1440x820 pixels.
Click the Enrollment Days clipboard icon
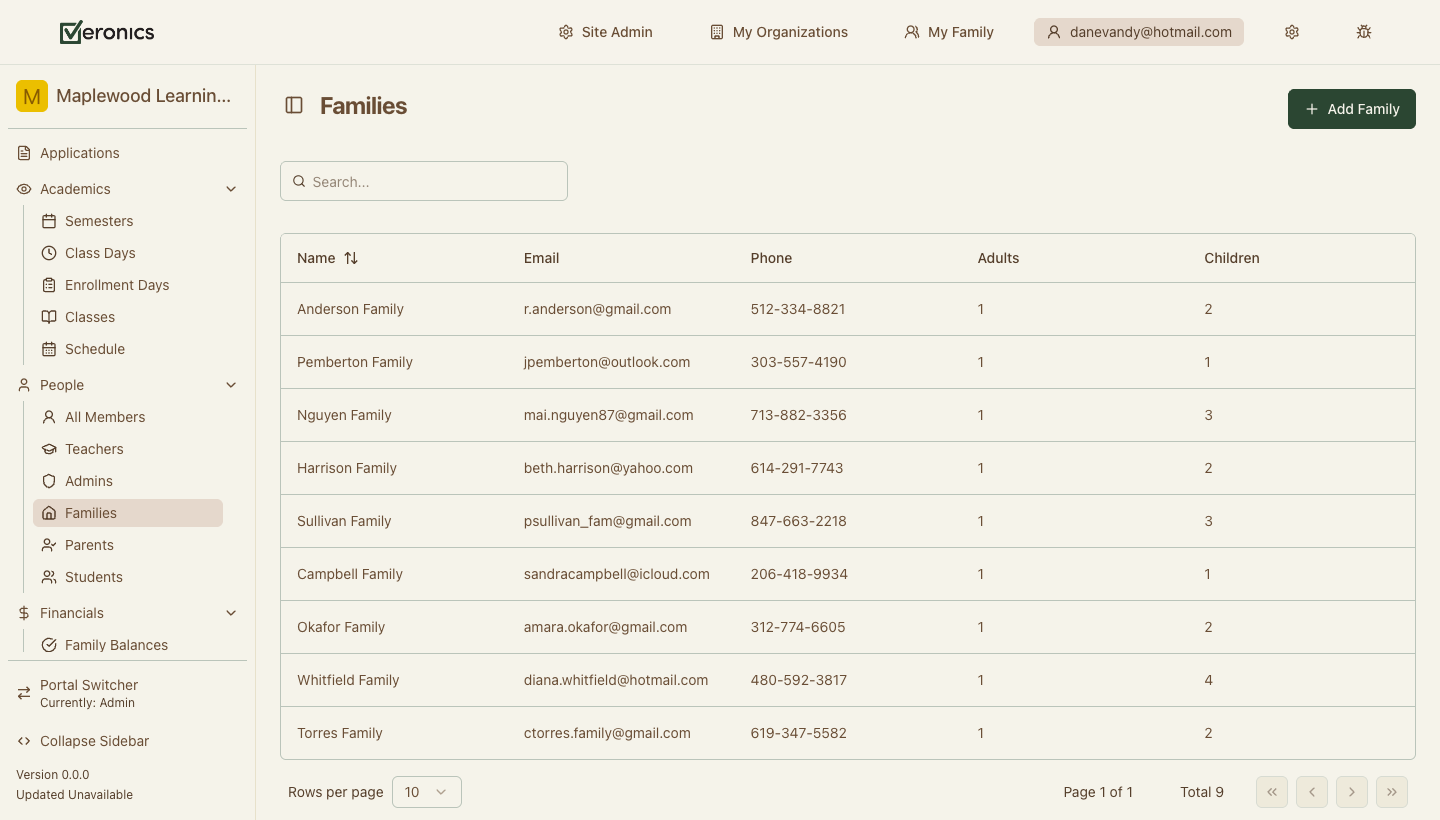pyautogui.click(x=49, y=285)
